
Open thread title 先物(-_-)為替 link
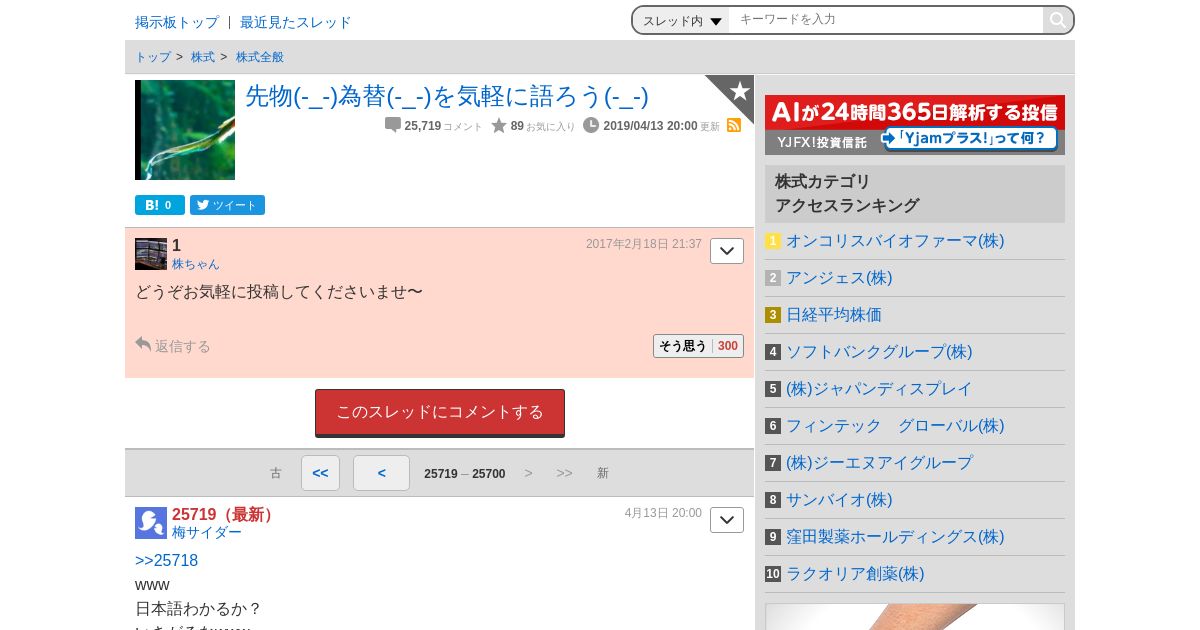click(447, 96)
